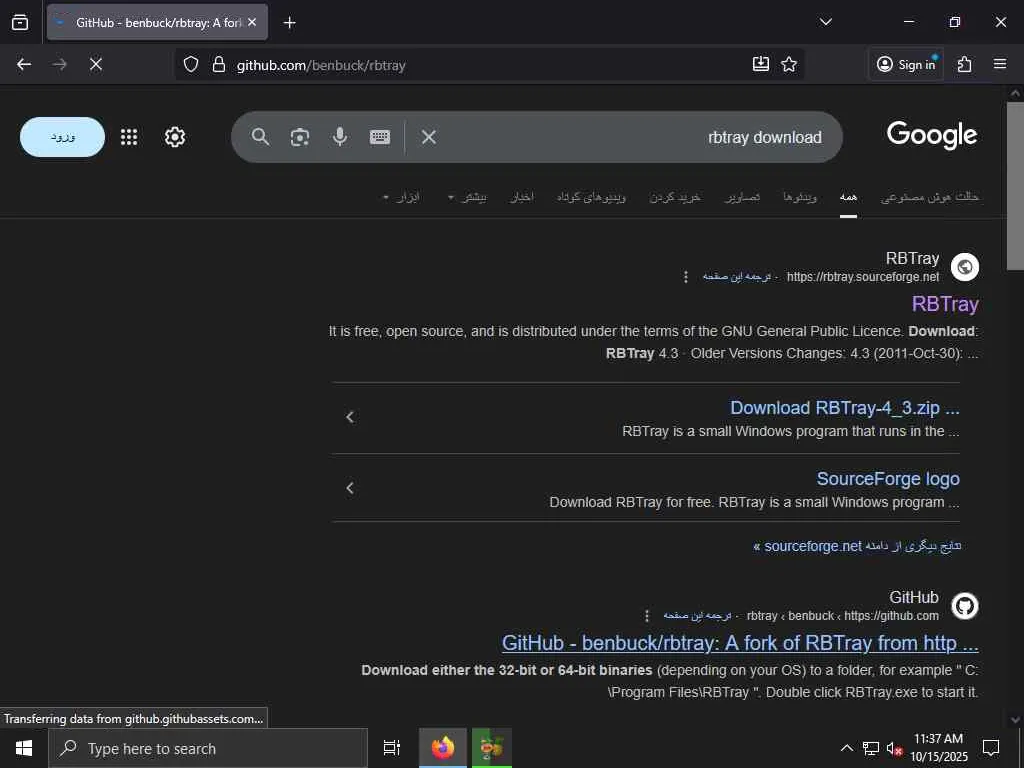Open Firefox View recent browsing icon
The image size is (1024, 768).
[20, 22]
